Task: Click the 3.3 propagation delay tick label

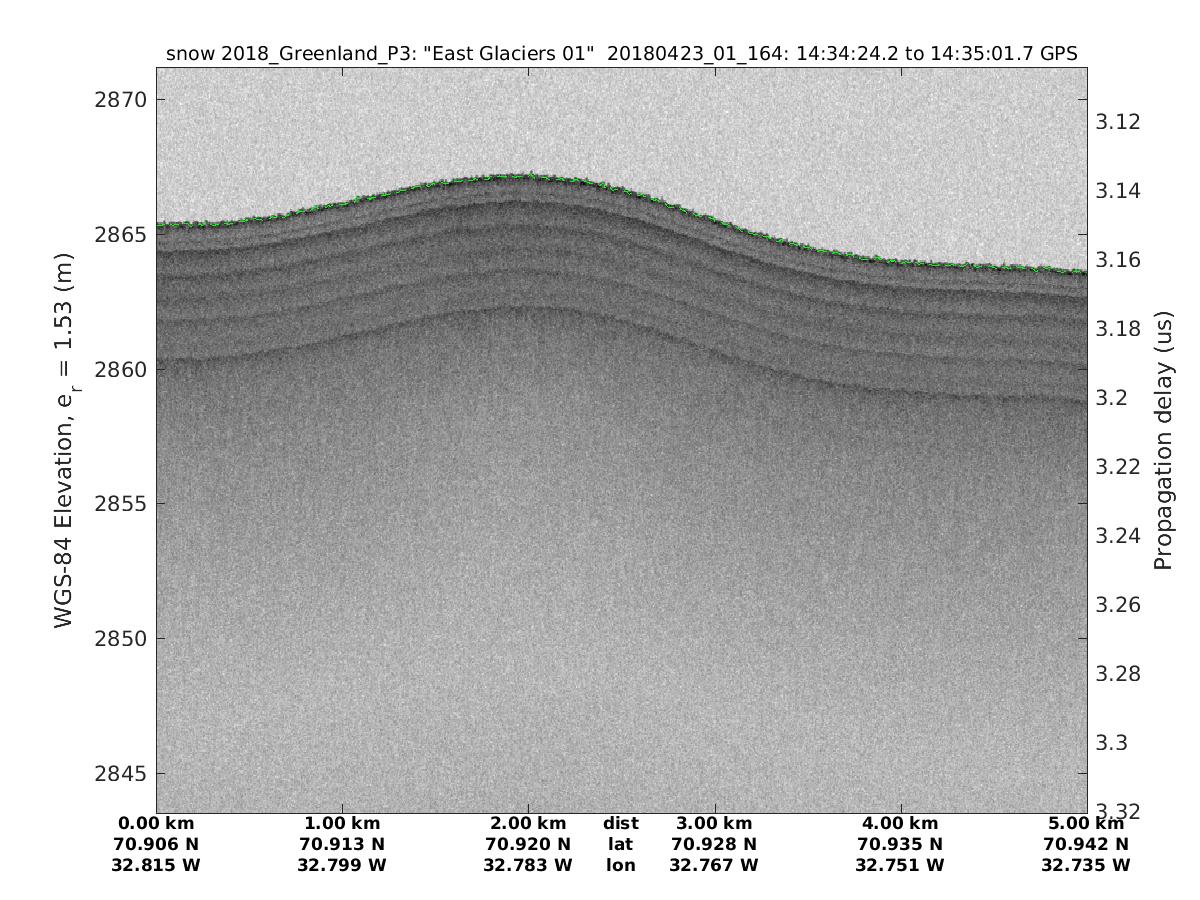Action: (1112, 743)
